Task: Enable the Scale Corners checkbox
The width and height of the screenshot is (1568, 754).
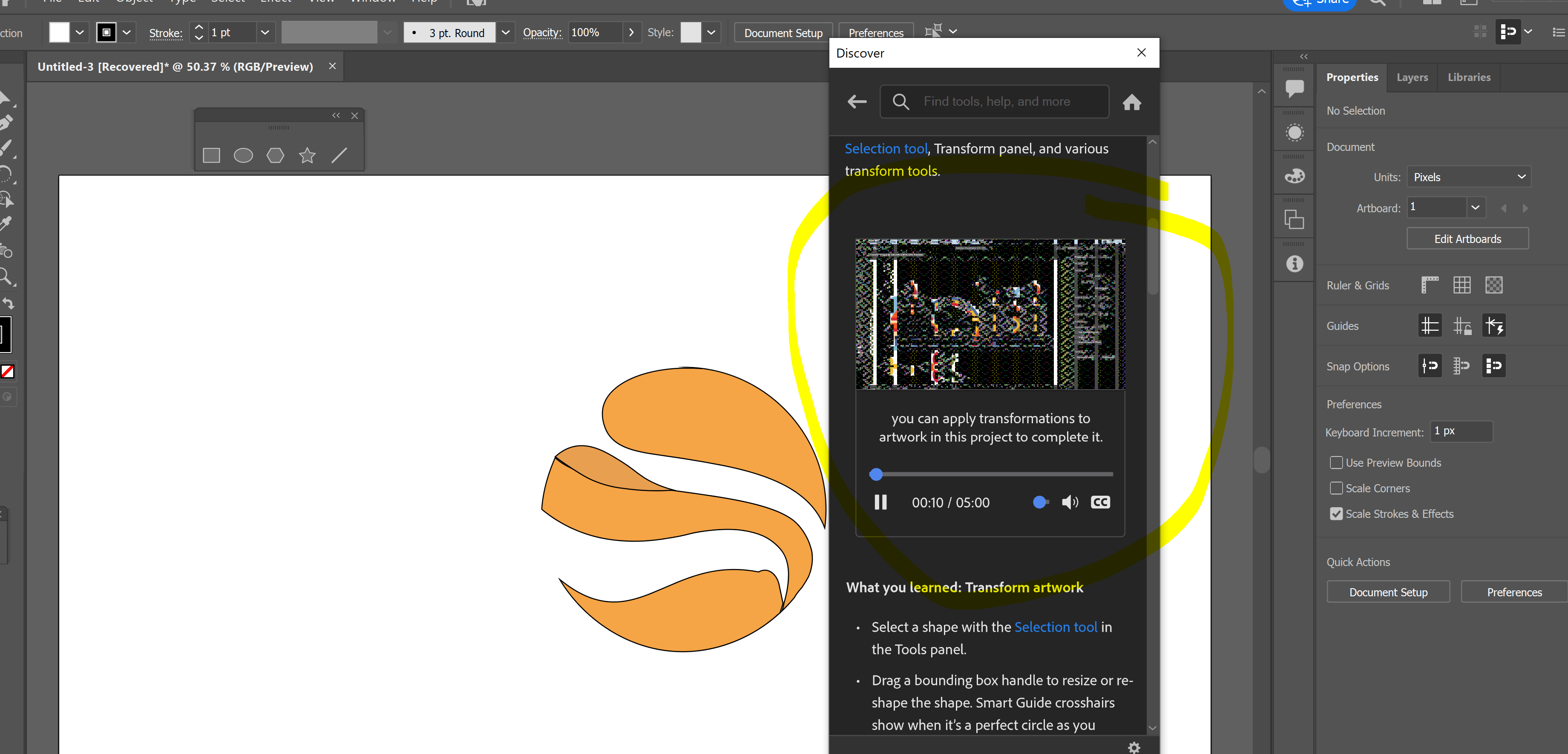Action: (x=1336, y=488)
